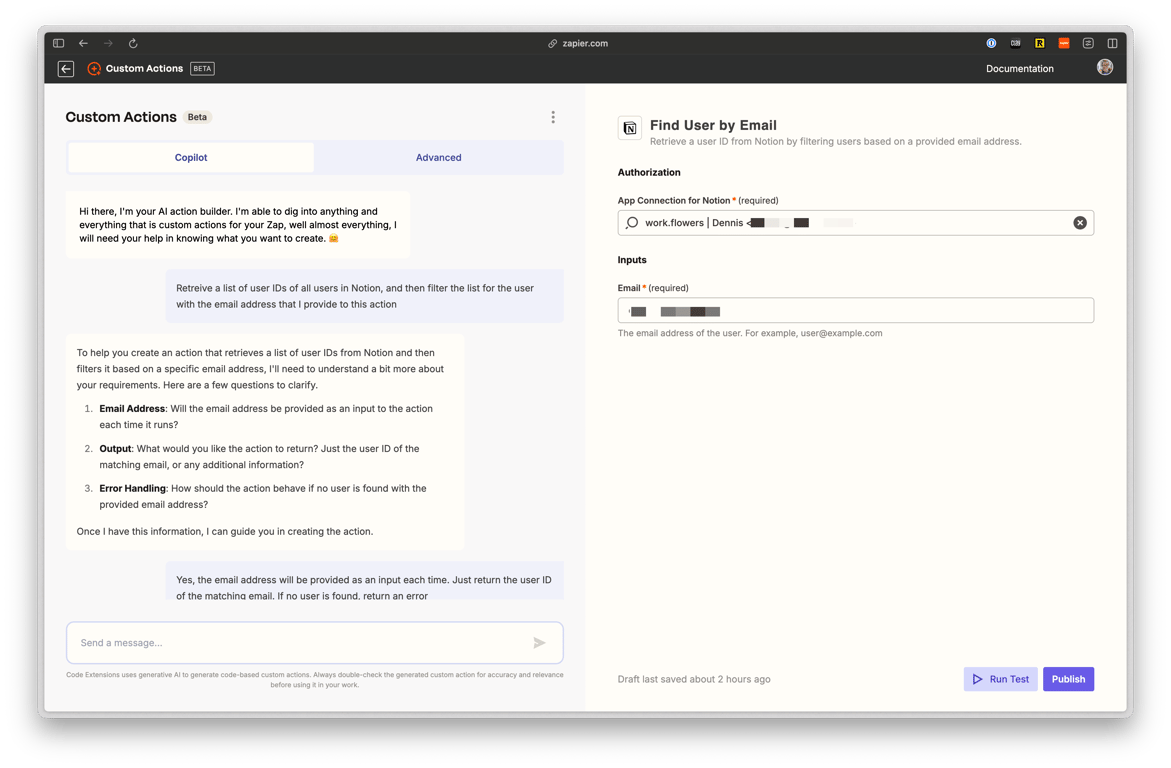
Task: Click the send message paper plane icon
Action: [x=539, y=642]
